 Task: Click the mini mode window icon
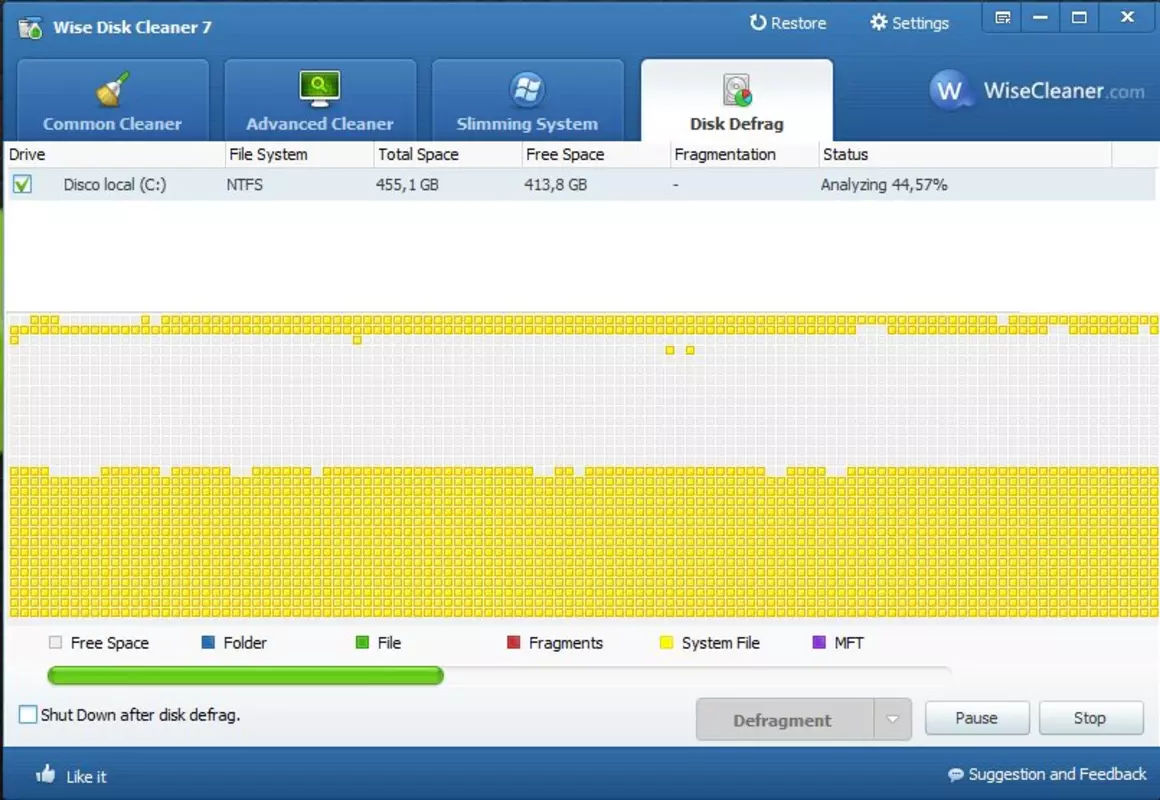[1002, 18]
